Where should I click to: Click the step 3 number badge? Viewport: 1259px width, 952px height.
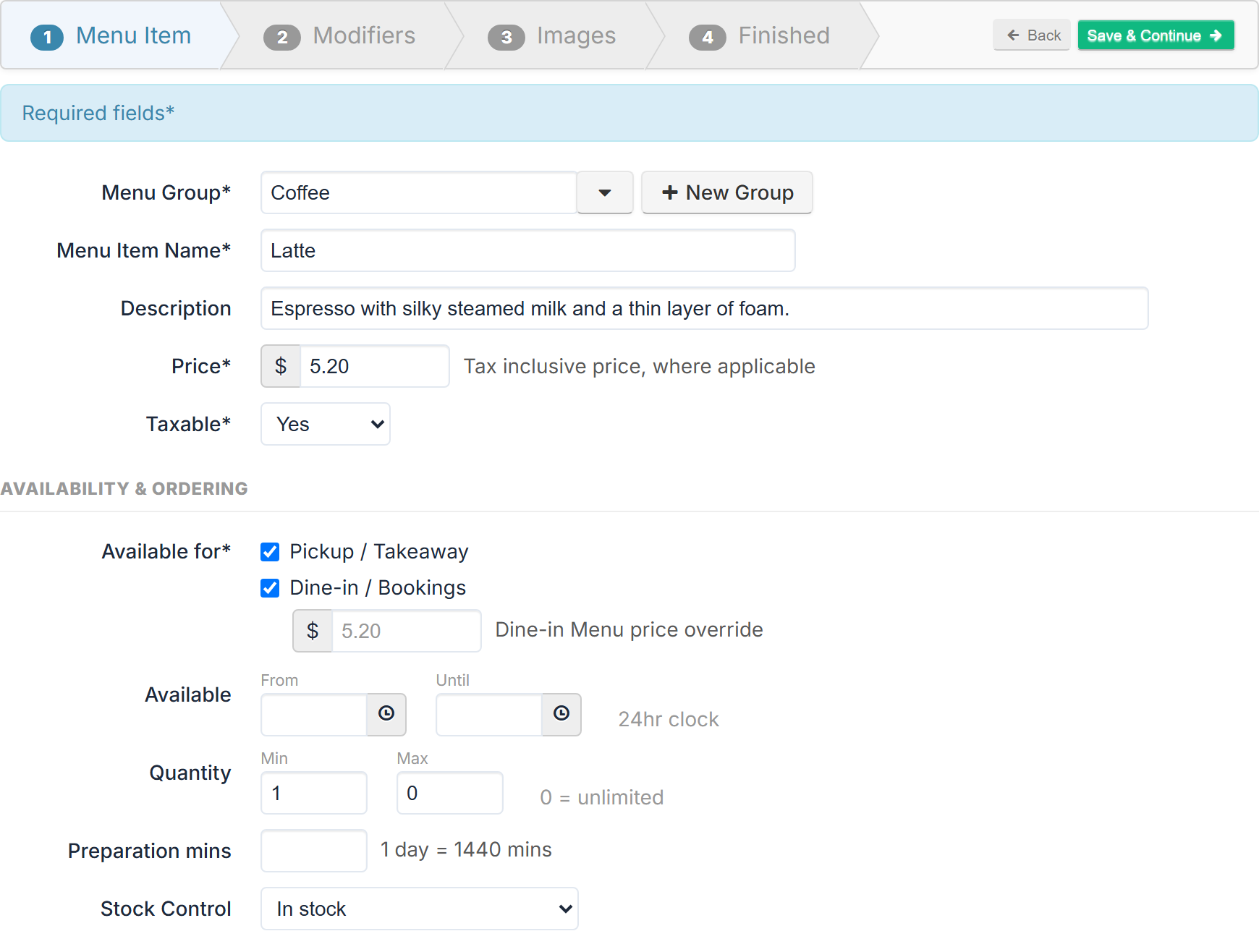point(506,37)
